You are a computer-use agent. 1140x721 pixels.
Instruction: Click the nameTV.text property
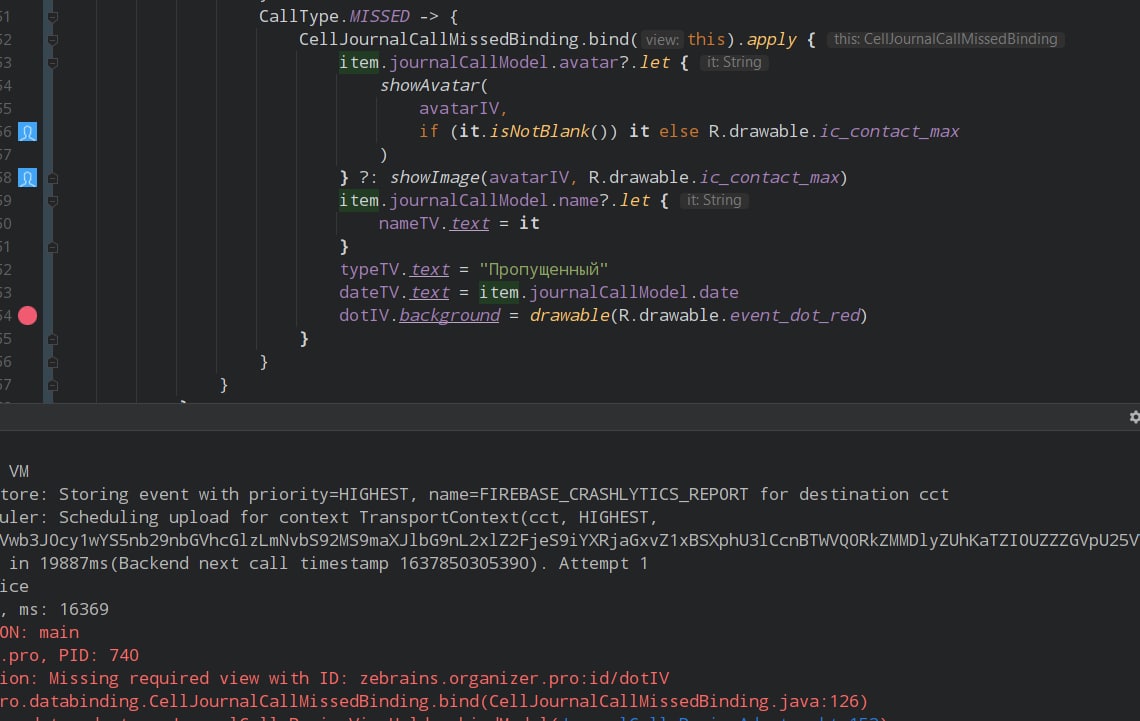[433, 224]
